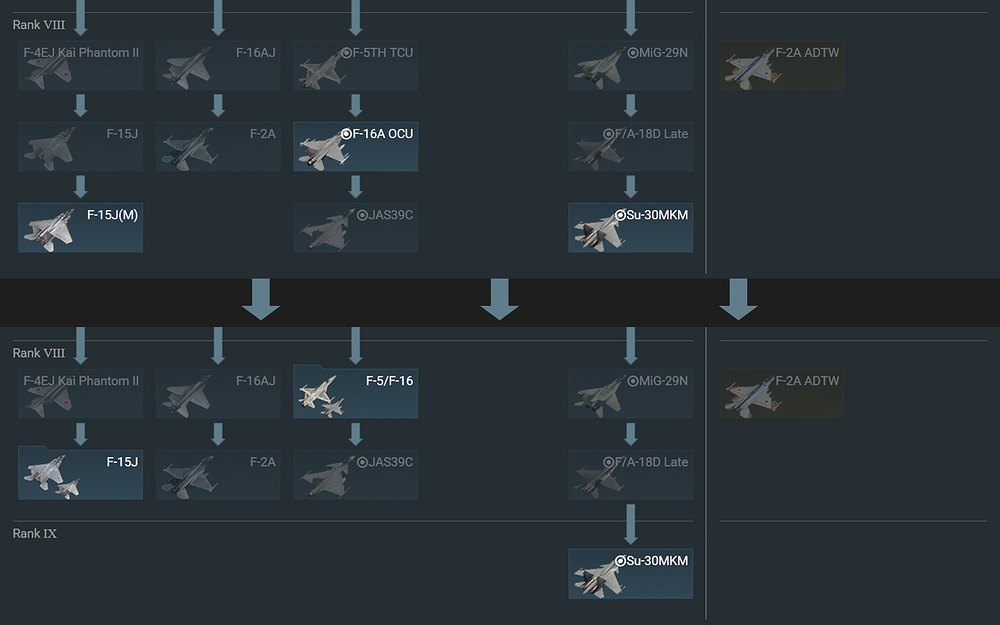Open the F-5/F-16 folder group
The height and width of the screenshot is (625, 1000).
click(x=355, y=392)
